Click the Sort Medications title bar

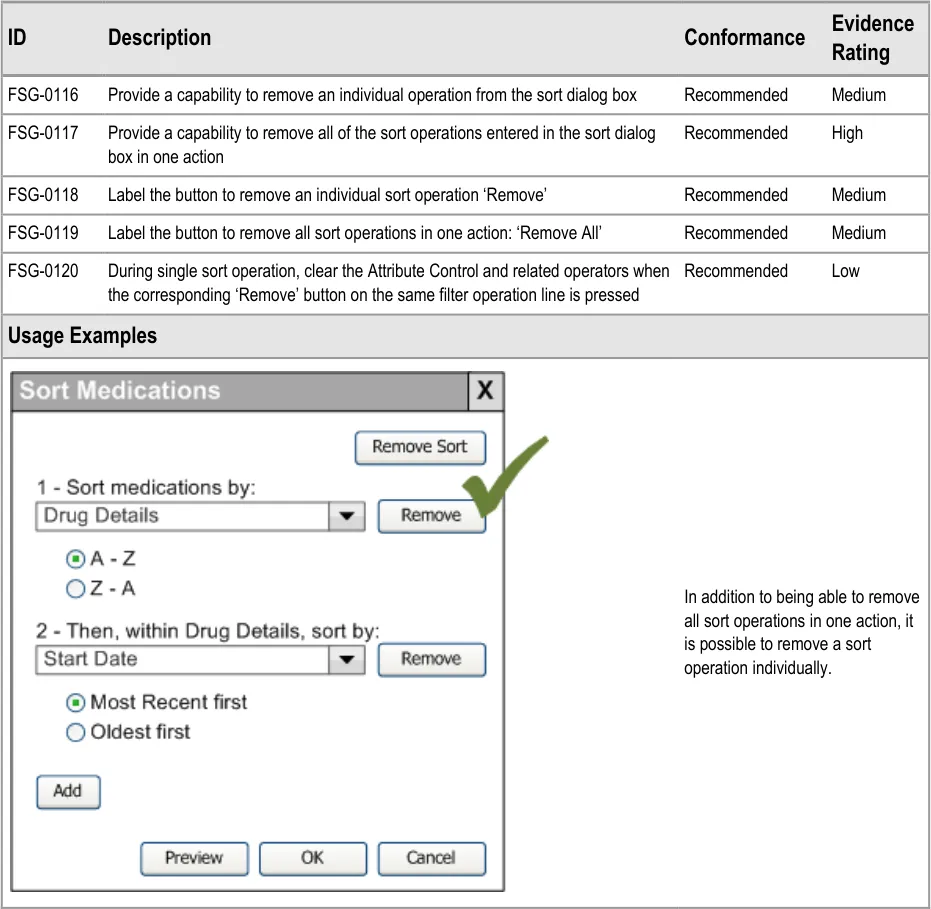point(240,391)
